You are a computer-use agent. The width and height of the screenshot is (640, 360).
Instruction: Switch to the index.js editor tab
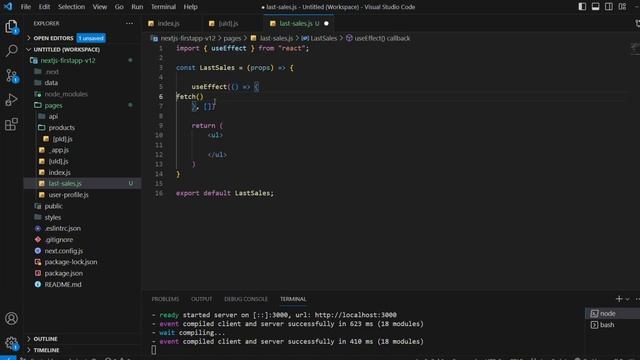168,24
